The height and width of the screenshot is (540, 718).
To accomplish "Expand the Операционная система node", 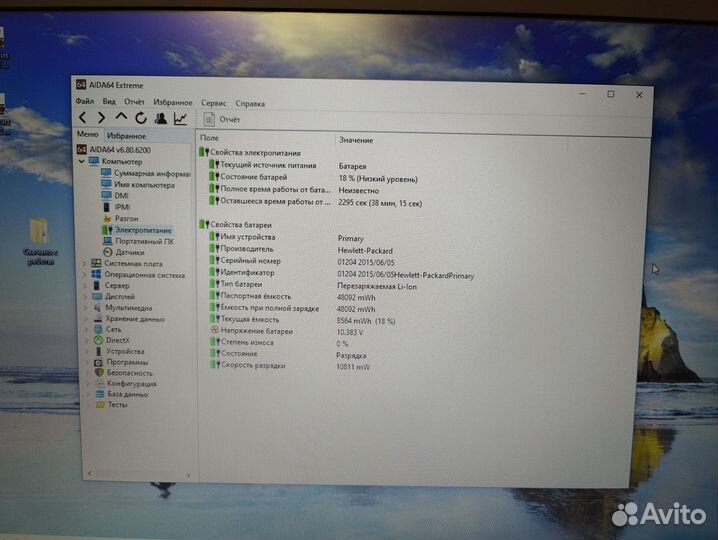I will 85,275.
